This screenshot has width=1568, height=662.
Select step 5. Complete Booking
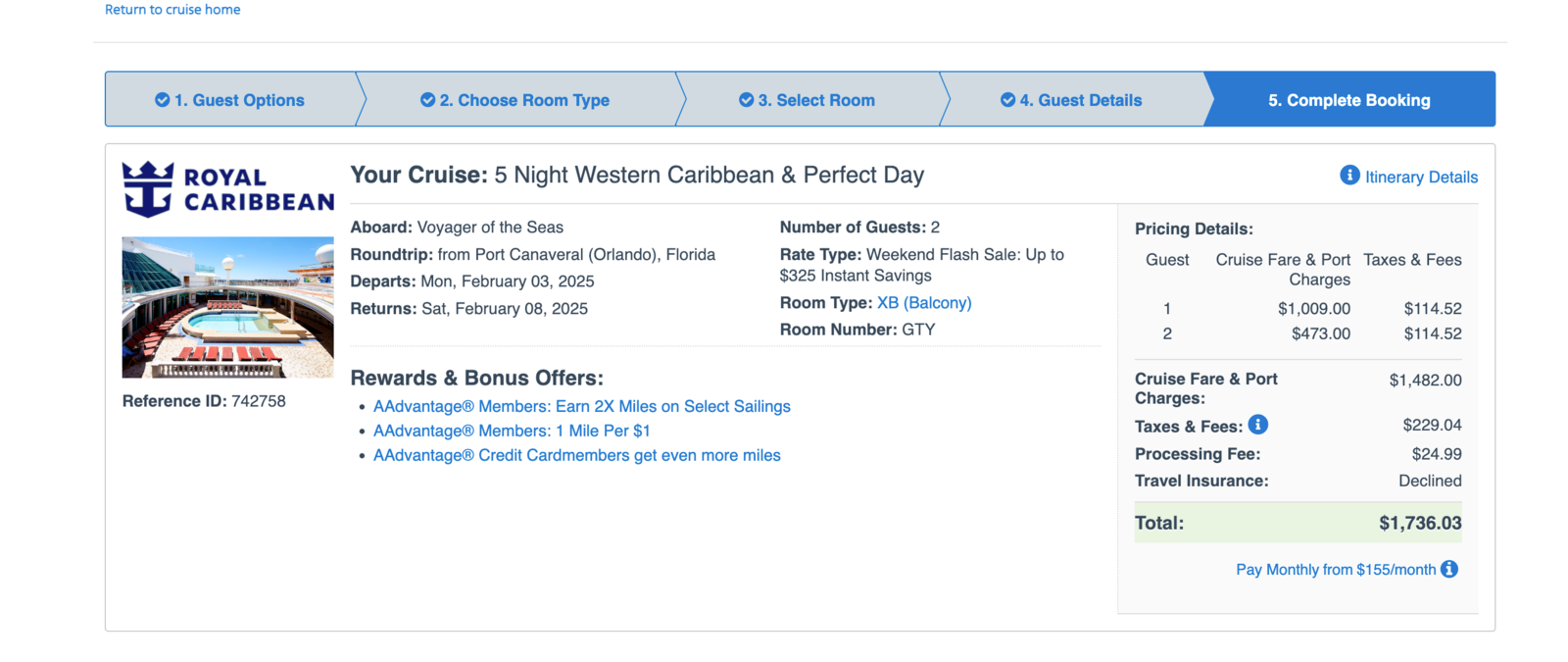coord(1349,99)
